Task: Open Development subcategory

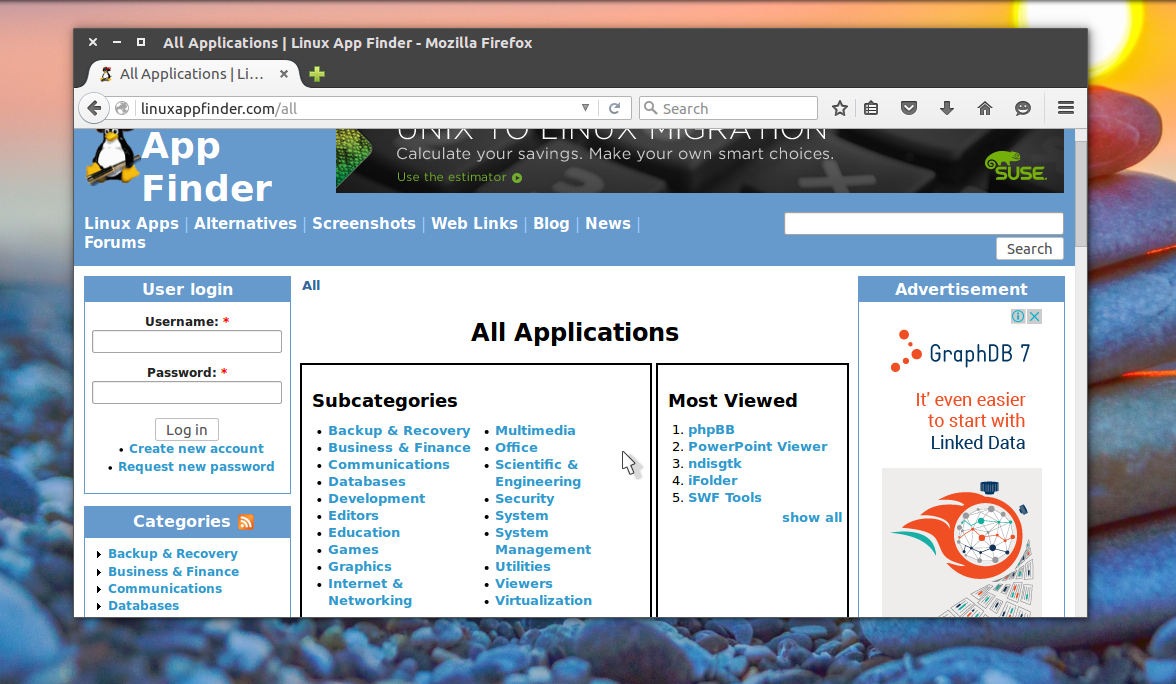Action: 376,499
